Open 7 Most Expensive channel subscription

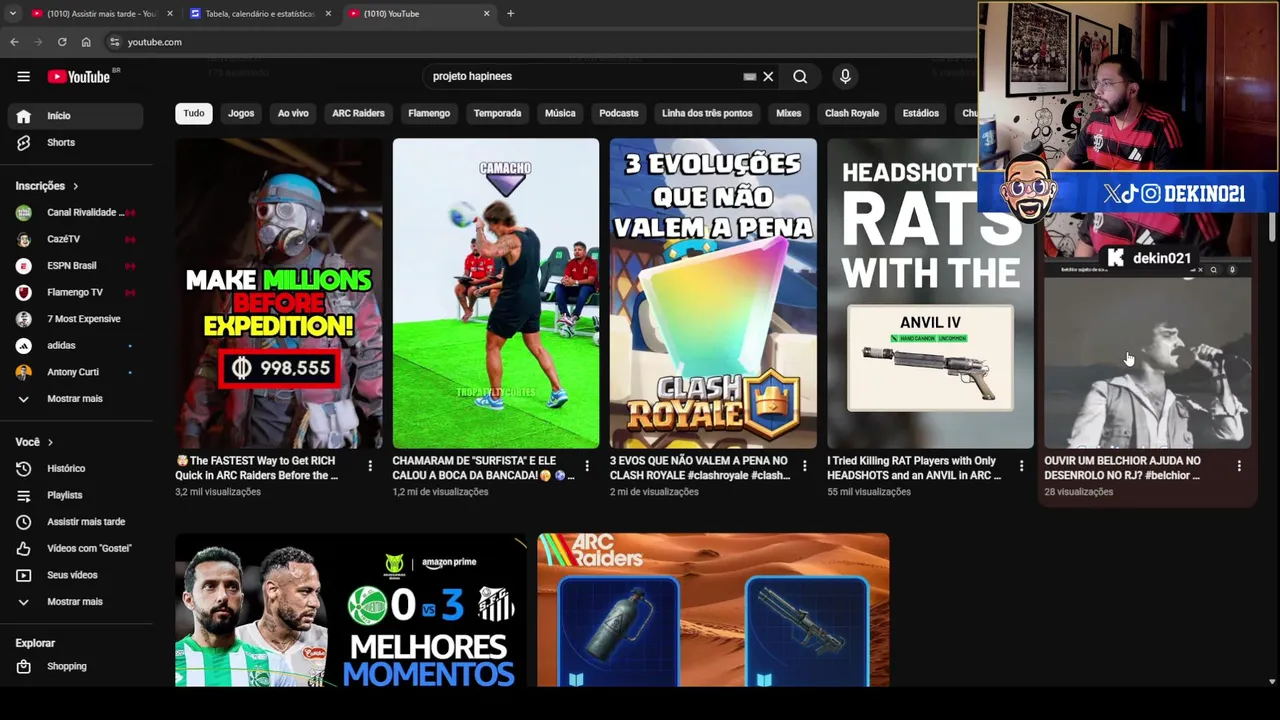click(x=76, y=319)
